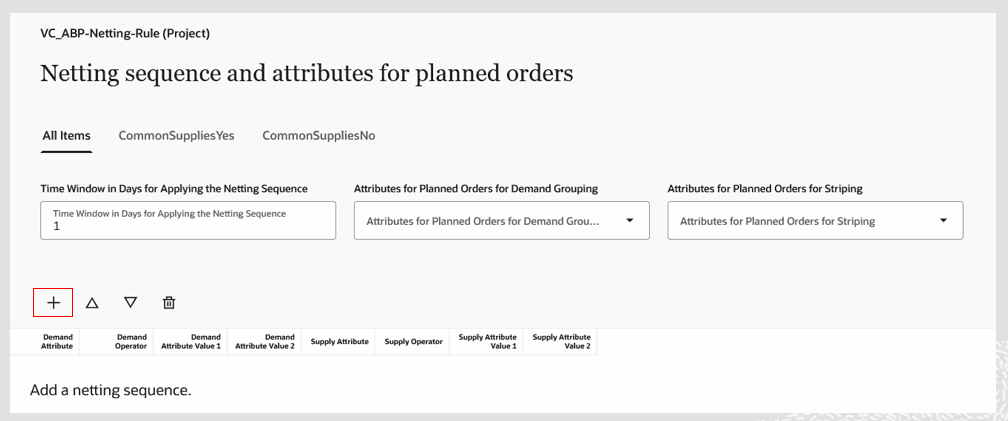This screenshot has height=421, width=1008.
Task: Click the plus icon to add a row
Action: coord(53,302)
